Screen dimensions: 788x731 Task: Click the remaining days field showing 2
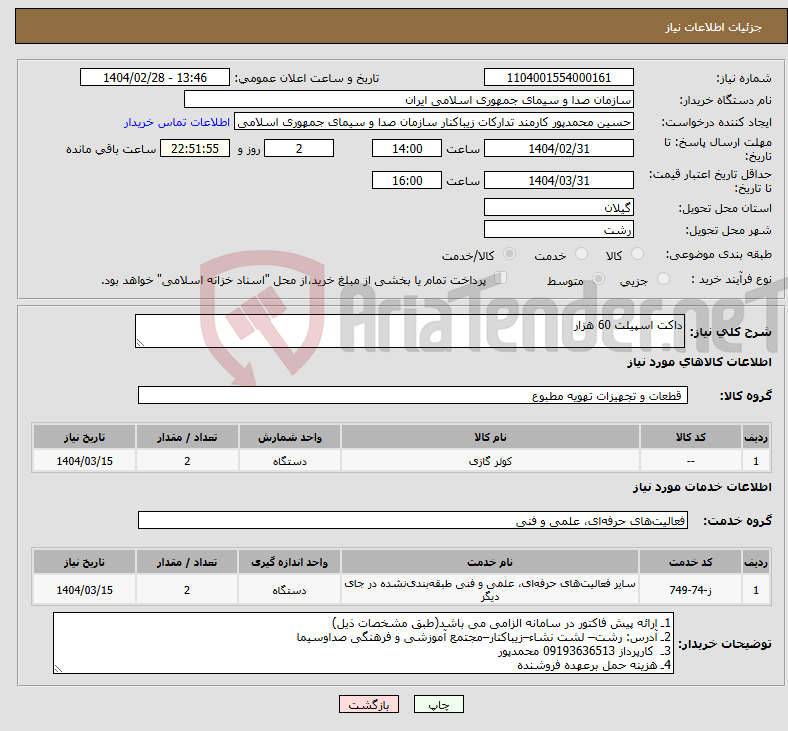click(299, 148)
